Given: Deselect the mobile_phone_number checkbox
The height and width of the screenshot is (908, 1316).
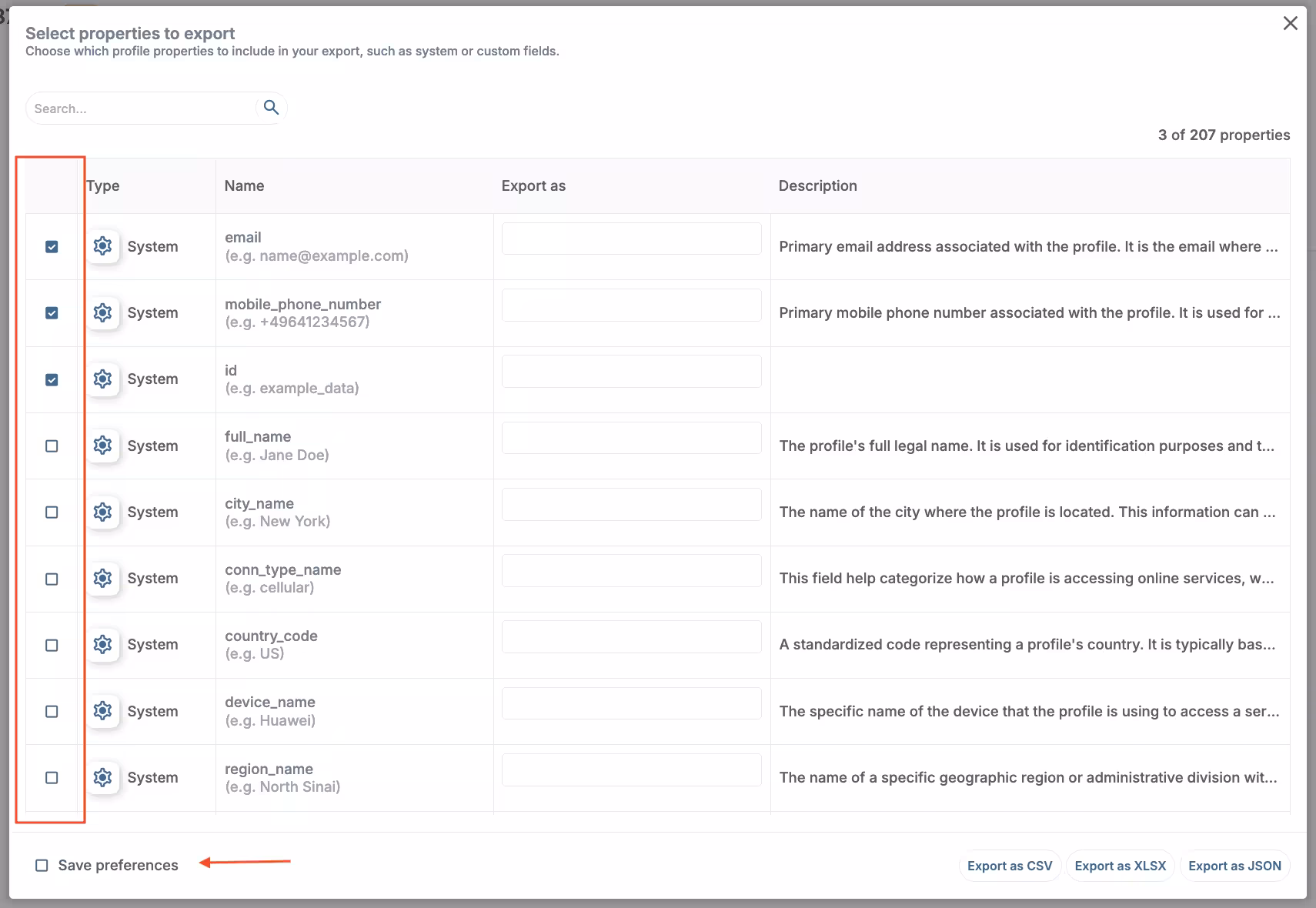Looking at the screenshot, I should [x=52, y=313].
